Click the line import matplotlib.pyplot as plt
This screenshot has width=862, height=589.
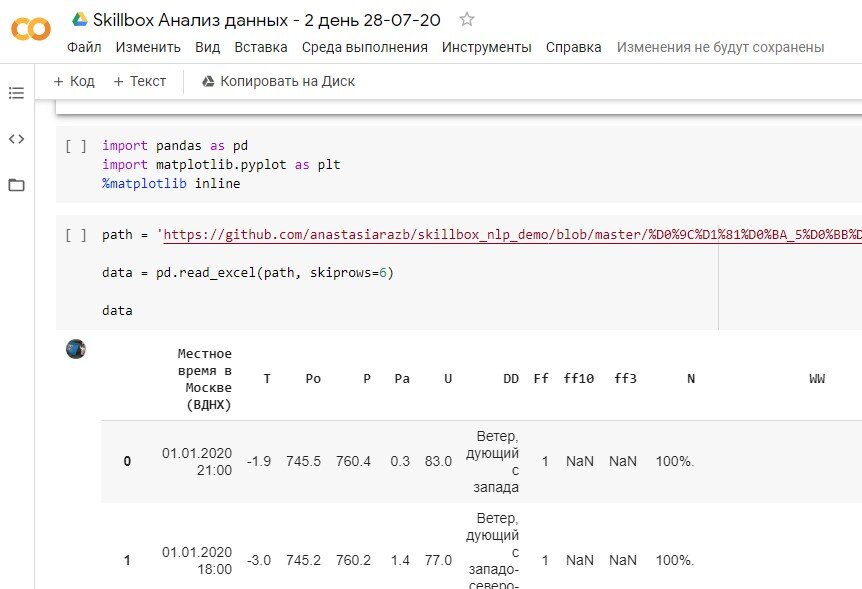[221, 164]
